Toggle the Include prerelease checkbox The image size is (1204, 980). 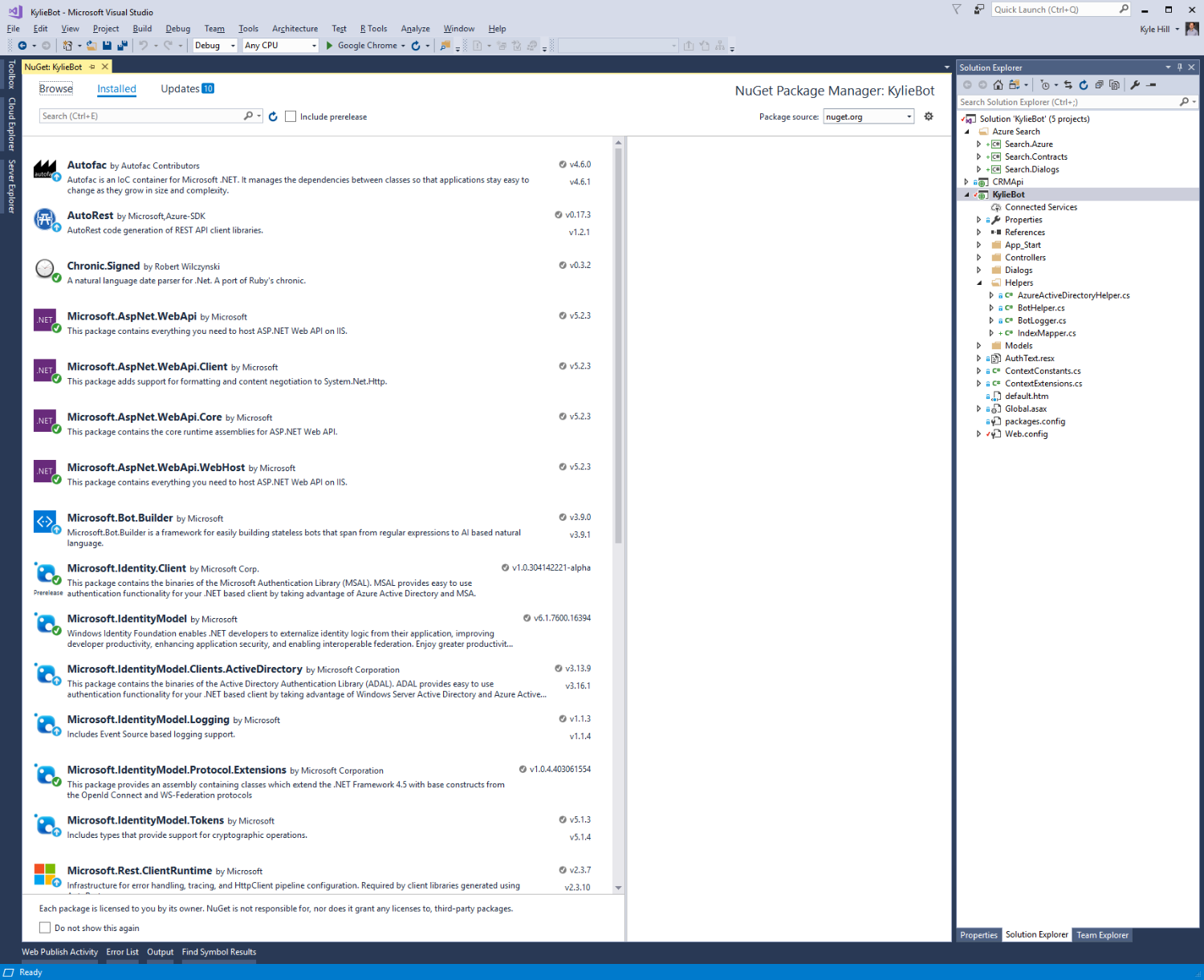[x=291, y=116]
